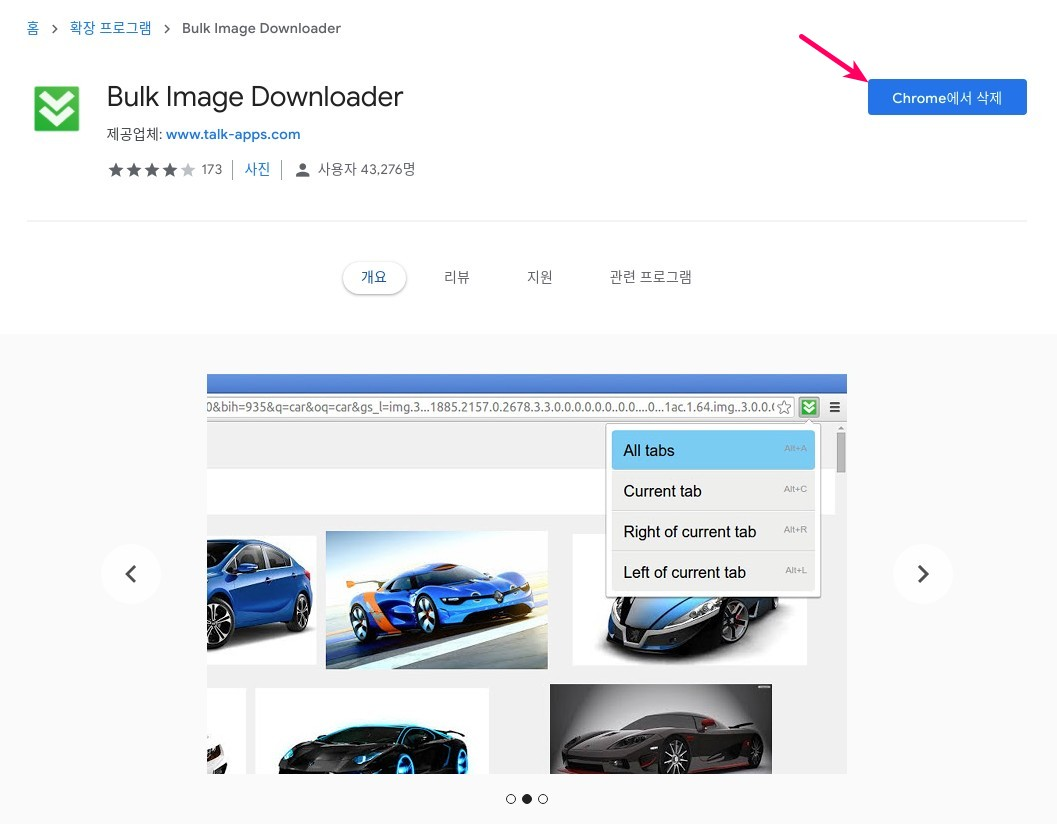
Task: Select the third carousel dot
Action: coord(543,799)
